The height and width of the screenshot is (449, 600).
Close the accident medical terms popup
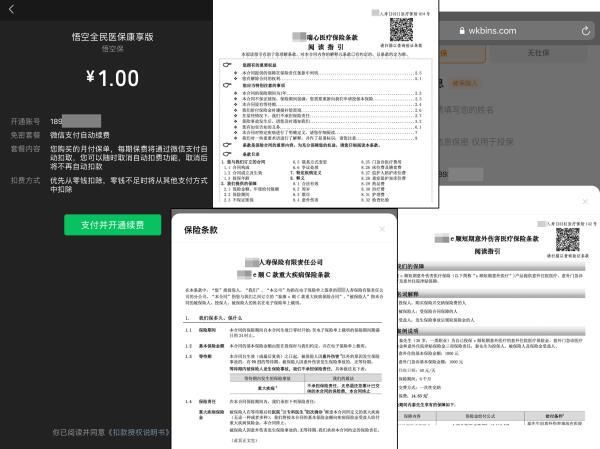point(585,201)
